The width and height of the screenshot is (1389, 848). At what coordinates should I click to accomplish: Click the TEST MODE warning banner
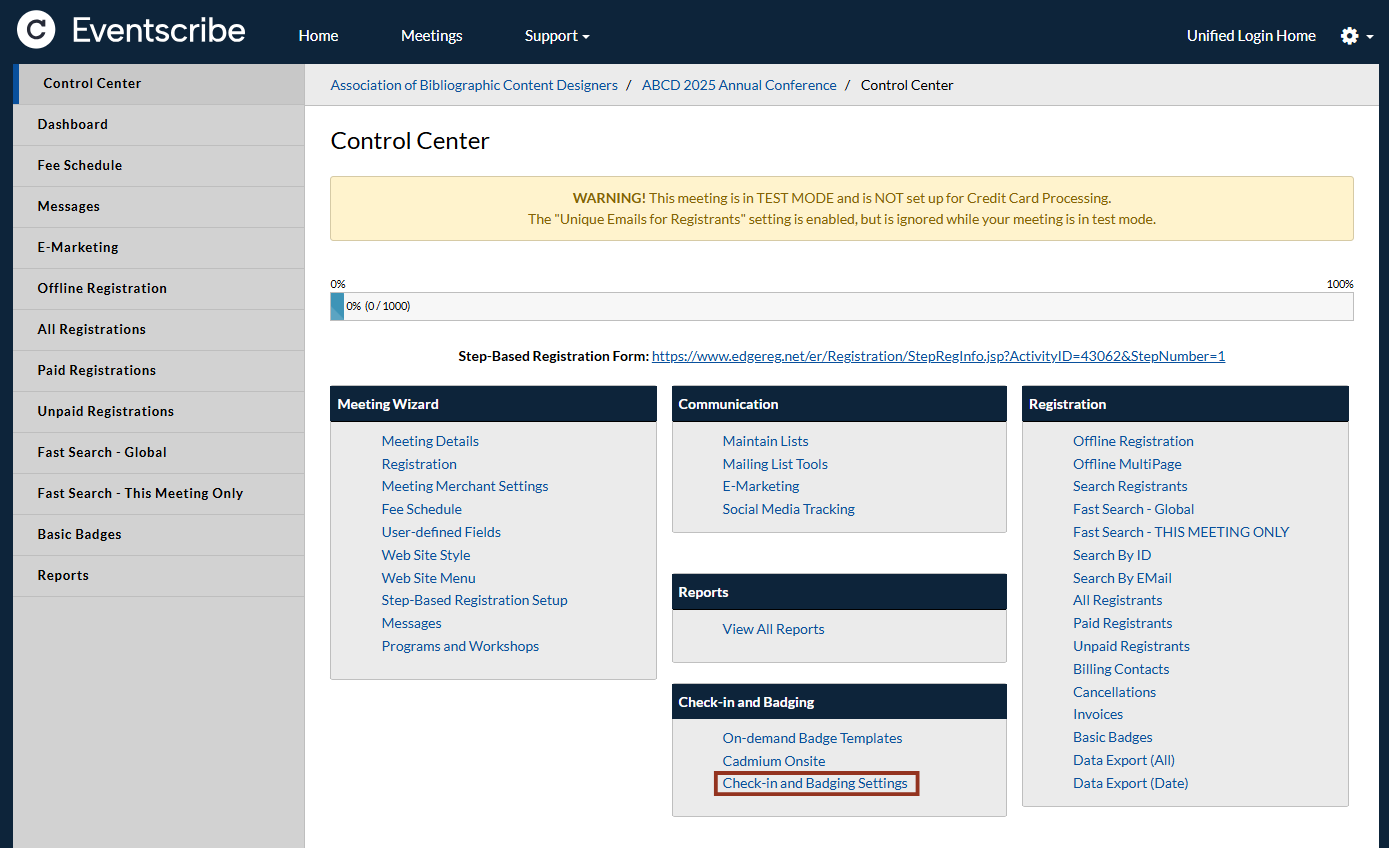click(842, 209)
